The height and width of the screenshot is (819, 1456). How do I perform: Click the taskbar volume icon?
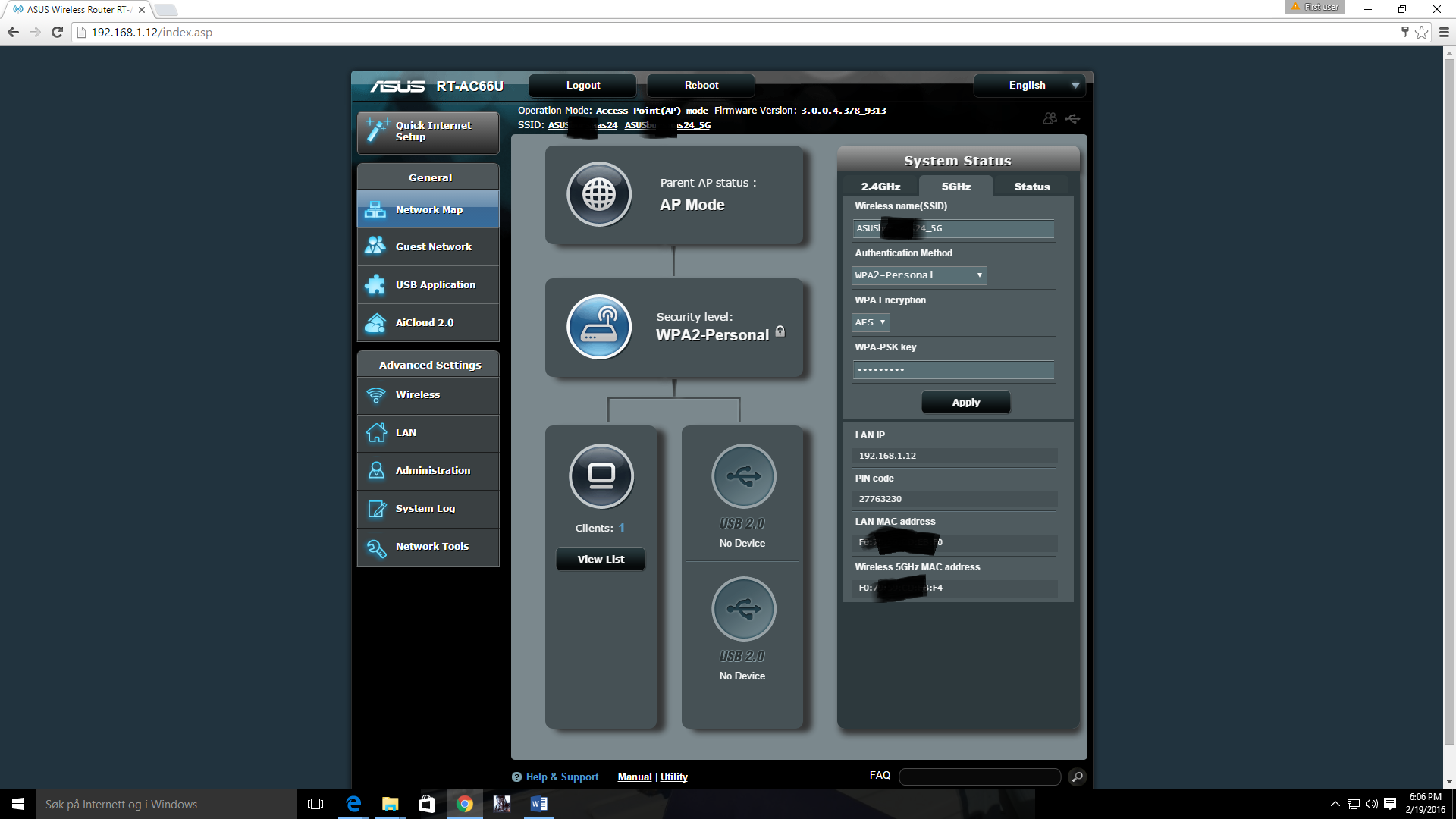pos(1371,804)
